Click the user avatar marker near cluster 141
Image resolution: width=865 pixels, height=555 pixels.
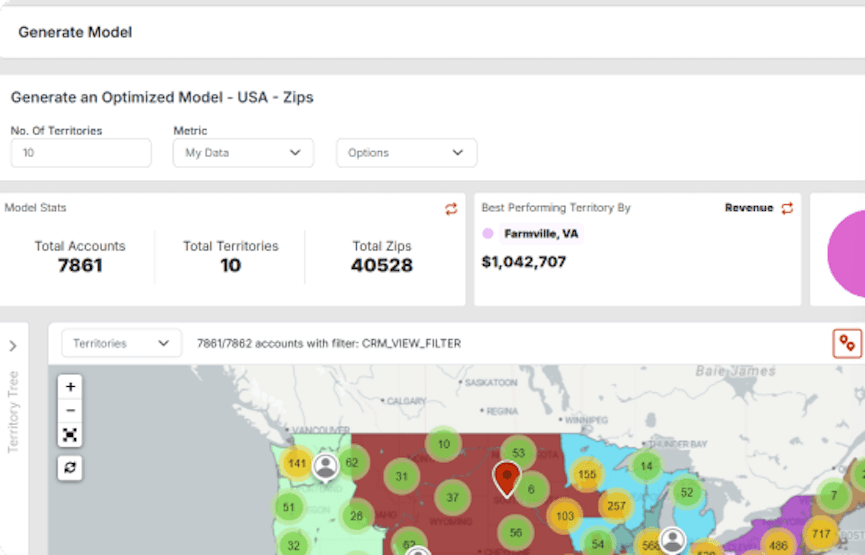click(x=325, y=467)
